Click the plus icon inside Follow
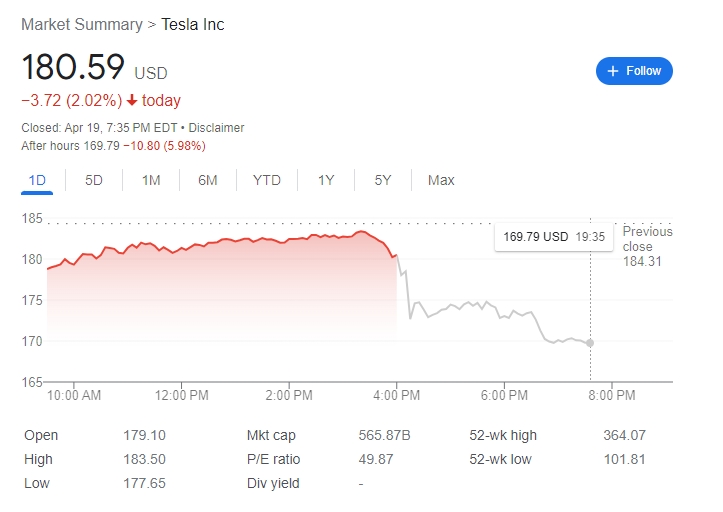Screen dimensions: 723x512 (612, 71)
